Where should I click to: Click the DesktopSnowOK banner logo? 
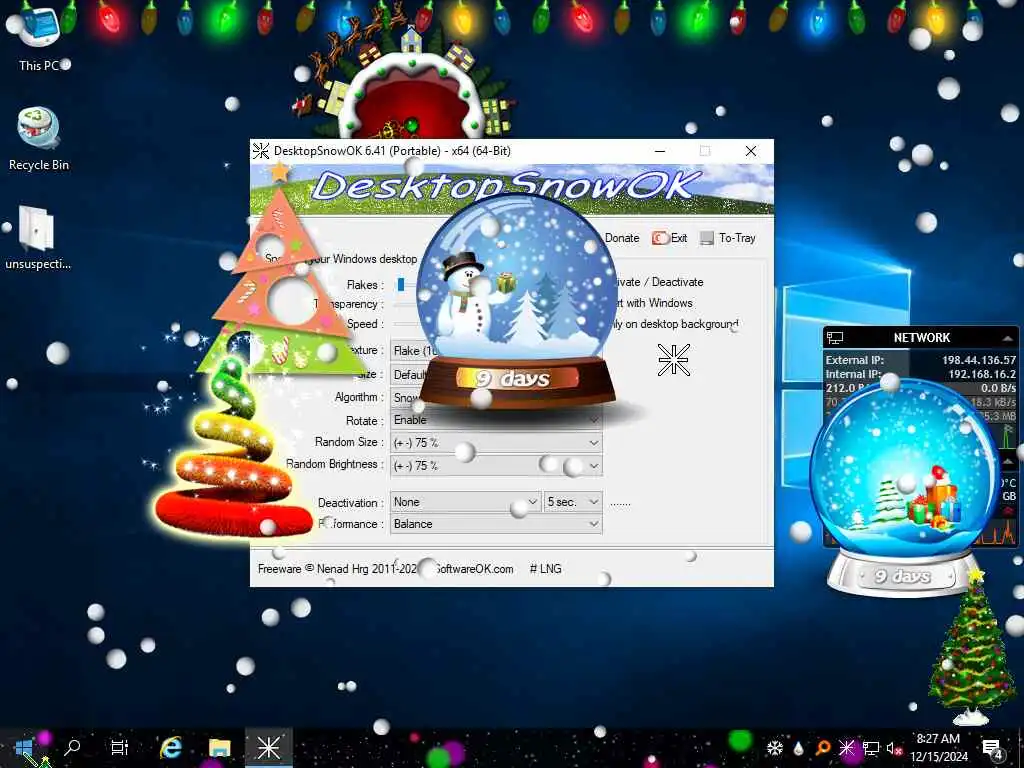tap(507, 185)
